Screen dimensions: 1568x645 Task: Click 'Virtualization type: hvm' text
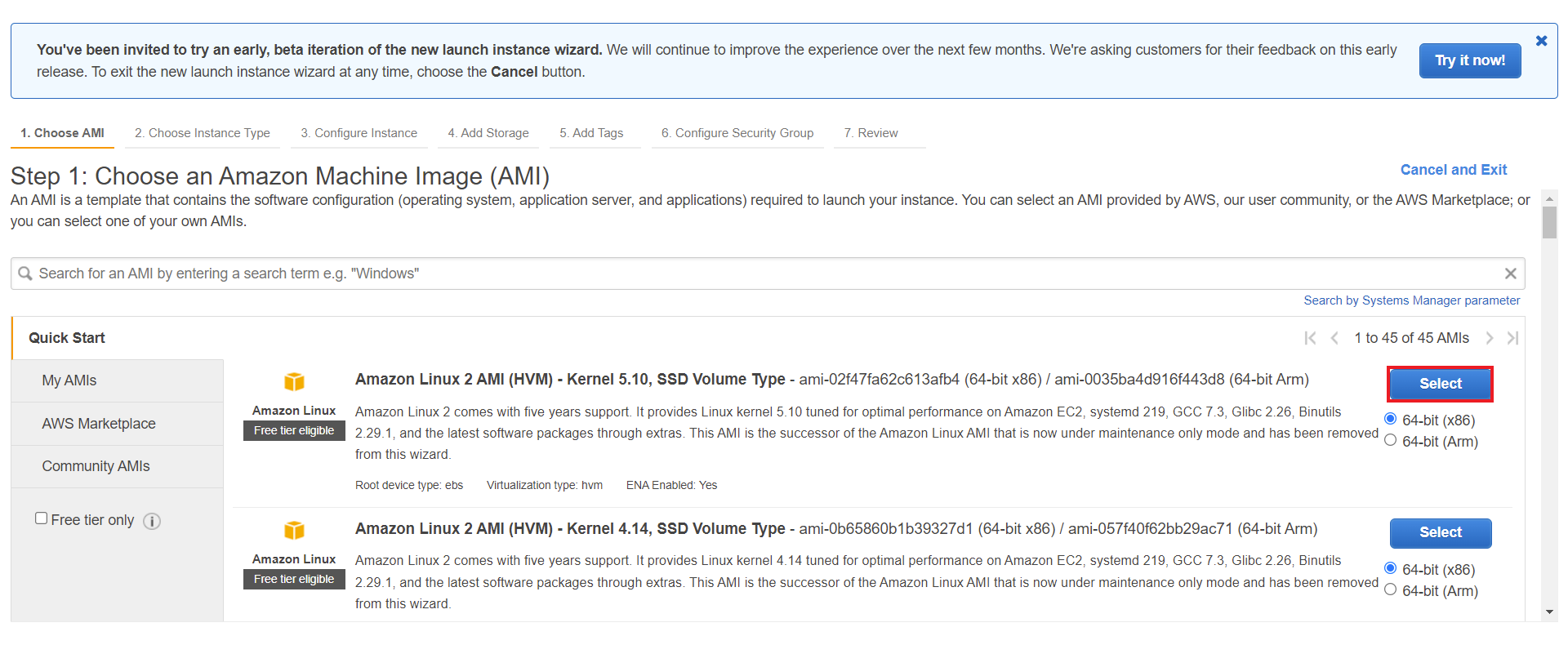click(545, 485)
